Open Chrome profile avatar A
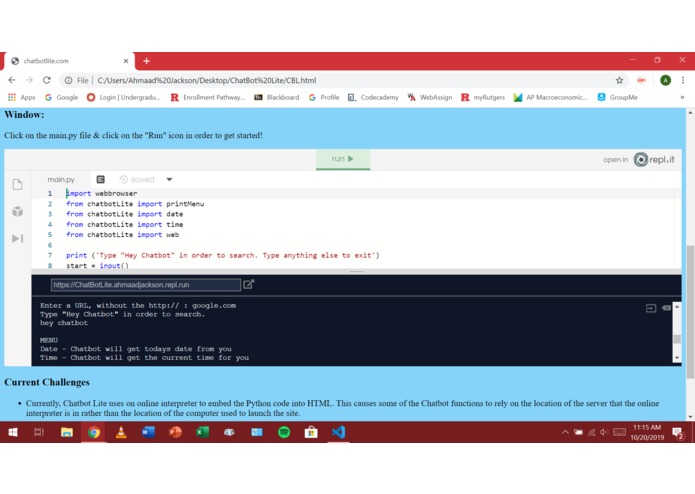The image size is (695, 494). pos(665,80)
